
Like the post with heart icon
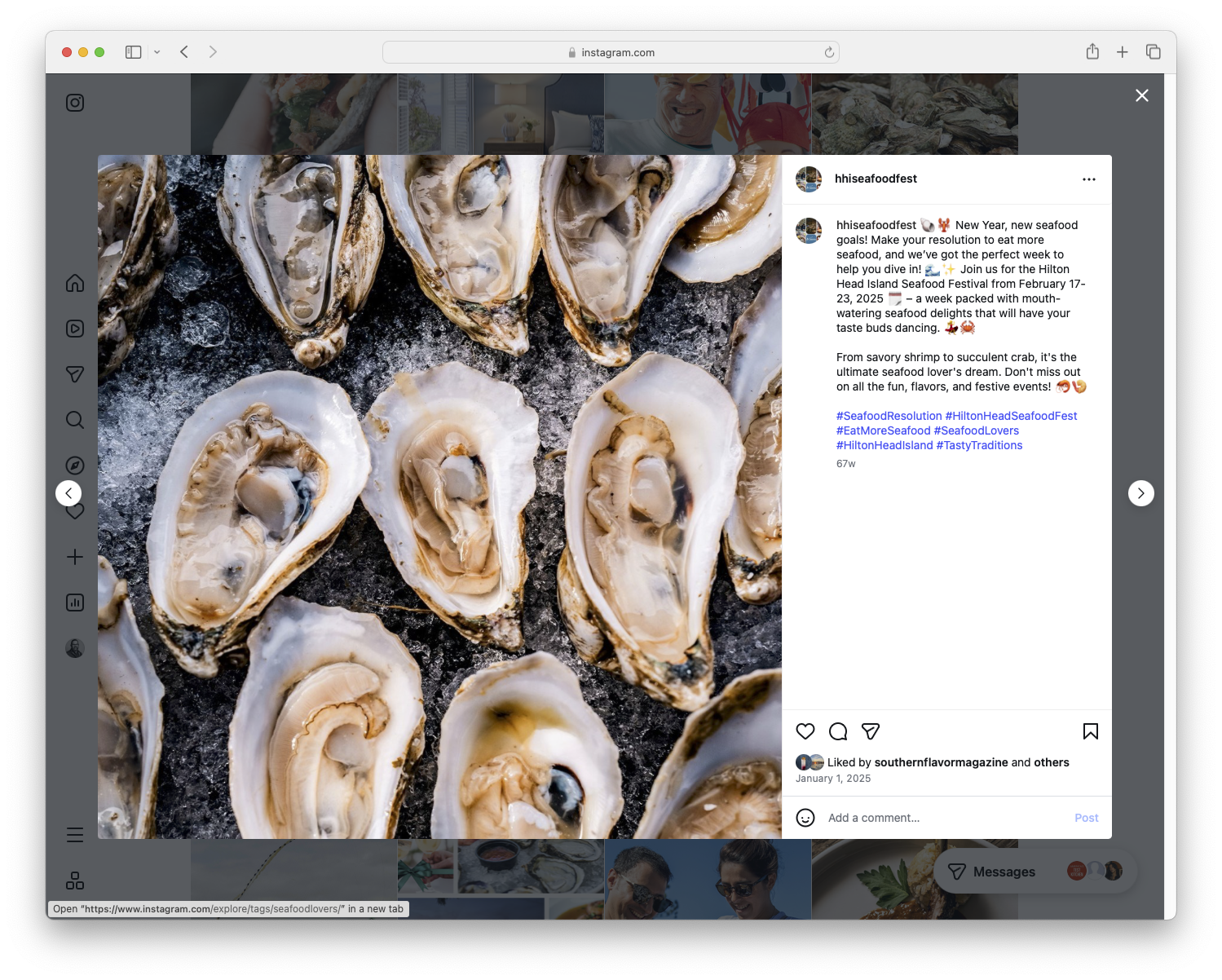point(805,731)
